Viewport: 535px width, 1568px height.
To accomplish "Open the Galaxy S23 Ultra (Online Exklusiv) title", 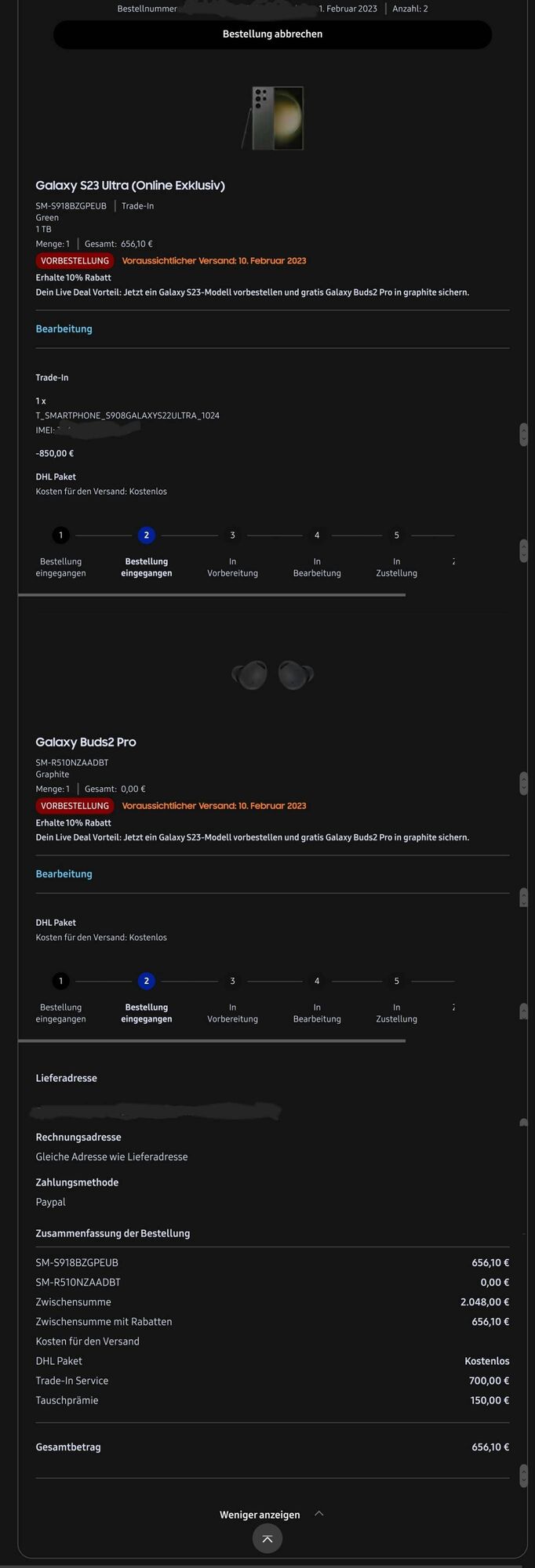I will pyautogui.click(x=130, y=186).
